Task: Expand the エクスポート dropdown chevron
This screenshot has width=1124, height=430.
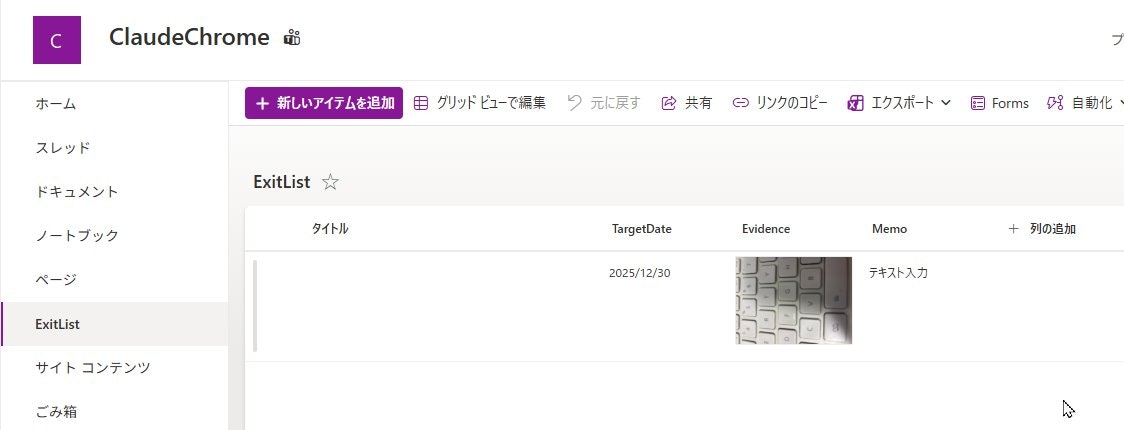Action: pyautogui.click(x=946, y=103)
